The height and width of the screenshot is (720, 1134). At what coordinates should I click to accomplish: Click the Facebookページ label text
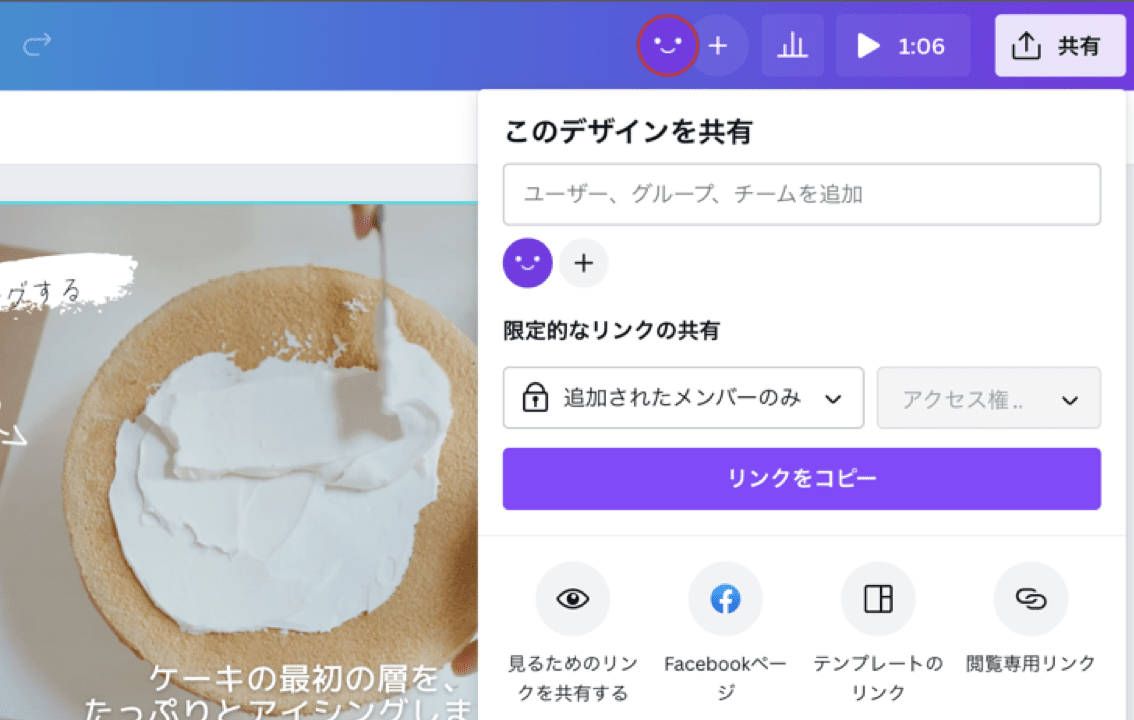pyautogui.click(x=725, y=677)
